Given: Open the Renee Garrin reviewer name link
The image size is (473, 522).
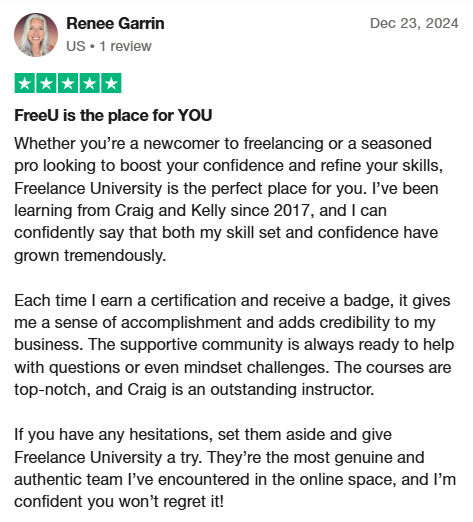Looking at the screenshot, I should coord(115,24).
